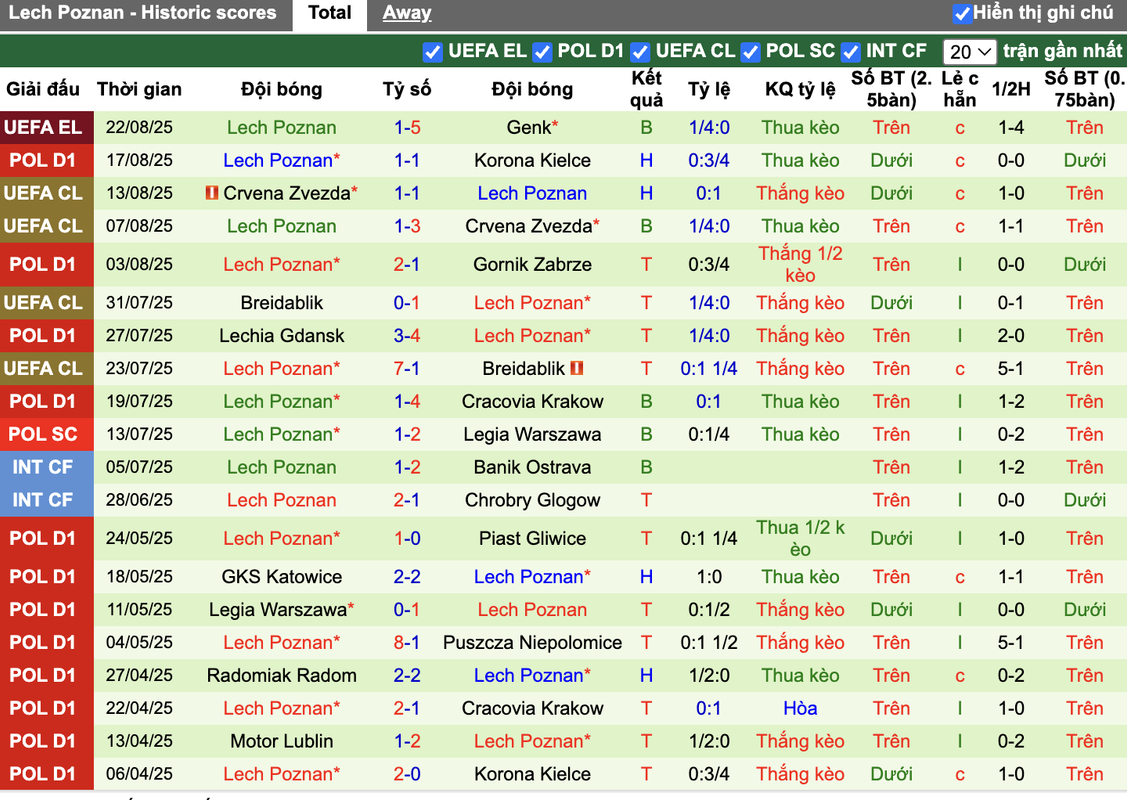Click Korona Kielce on 06/04/25
Viewport: 1127px width, 800px height.
point(533,774)
